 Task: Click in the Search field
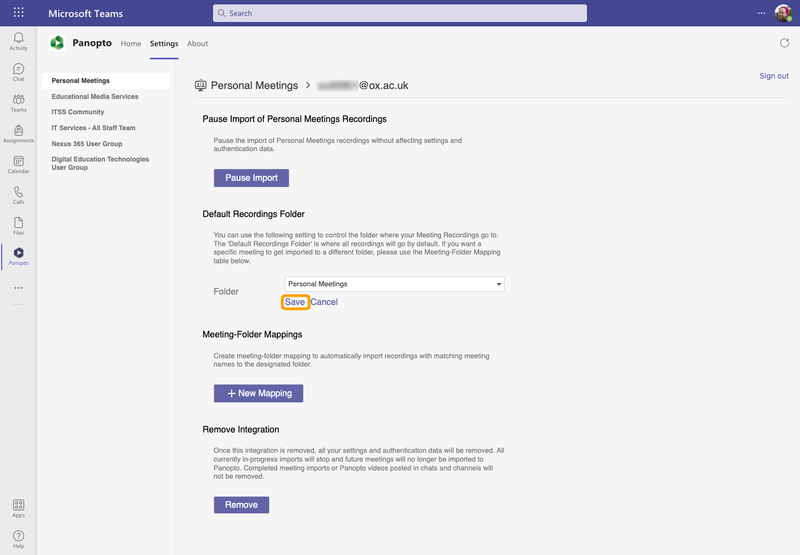pyautogui.click(x=400, y=13)
